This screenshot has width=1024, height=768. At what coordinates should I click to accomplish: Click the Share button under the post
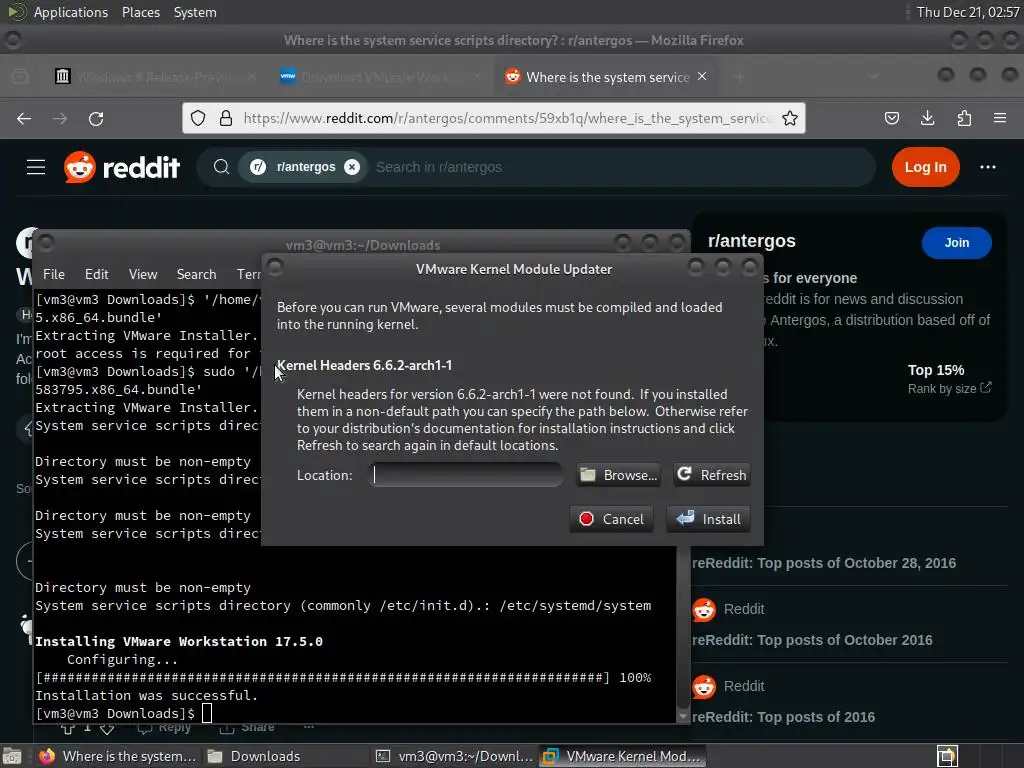tap(247, 727)
